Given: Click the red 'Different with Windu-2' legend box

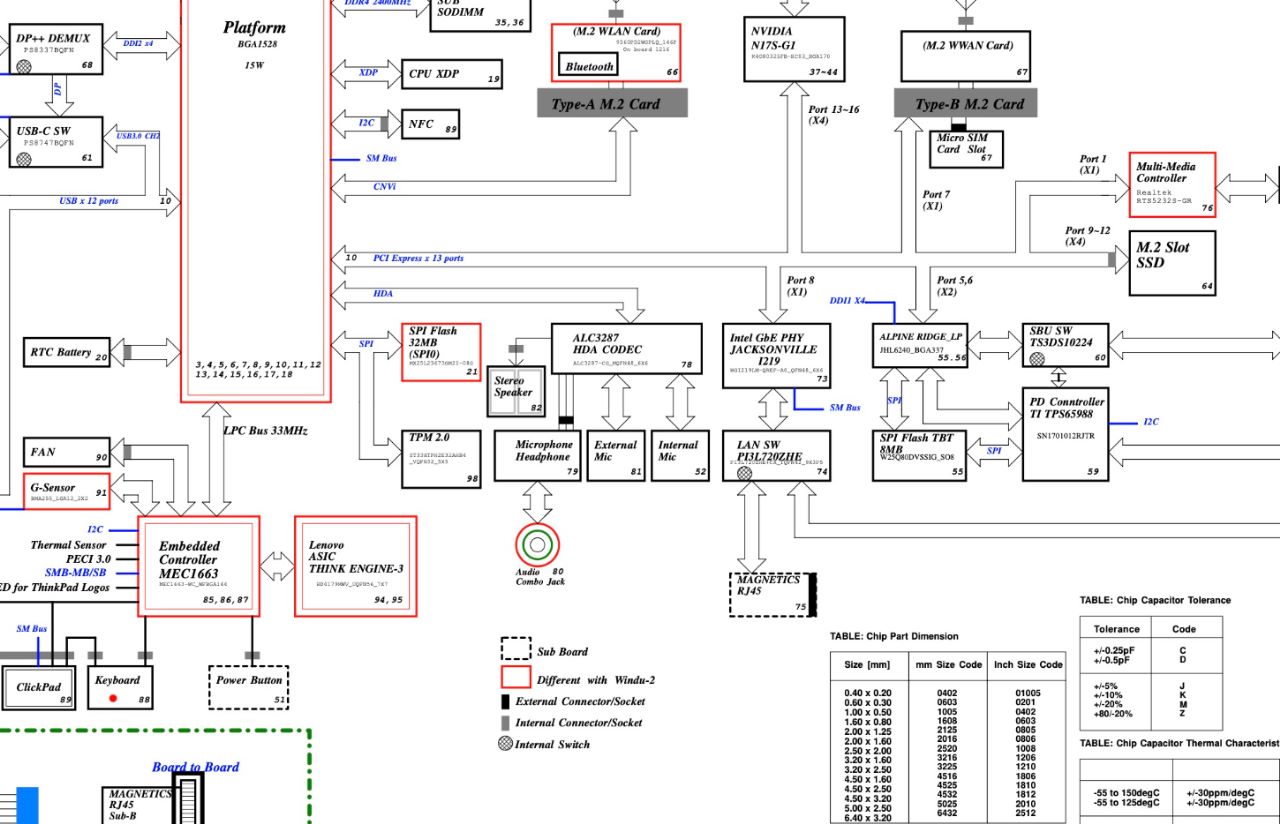Looking at the screenshot, I should pyautogui.click(x=516, y=678).
